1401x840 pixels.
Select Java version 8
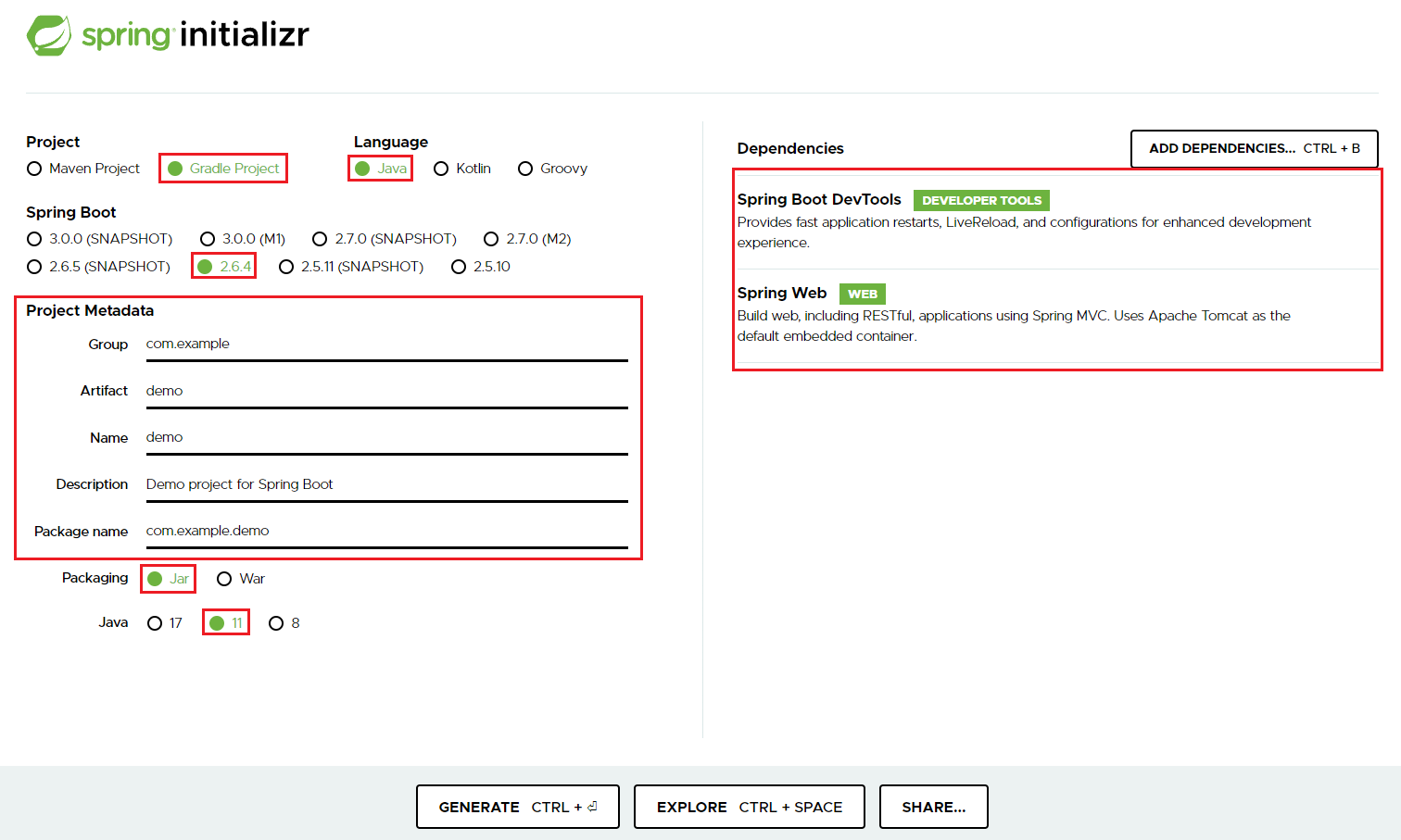pos(284,623)
